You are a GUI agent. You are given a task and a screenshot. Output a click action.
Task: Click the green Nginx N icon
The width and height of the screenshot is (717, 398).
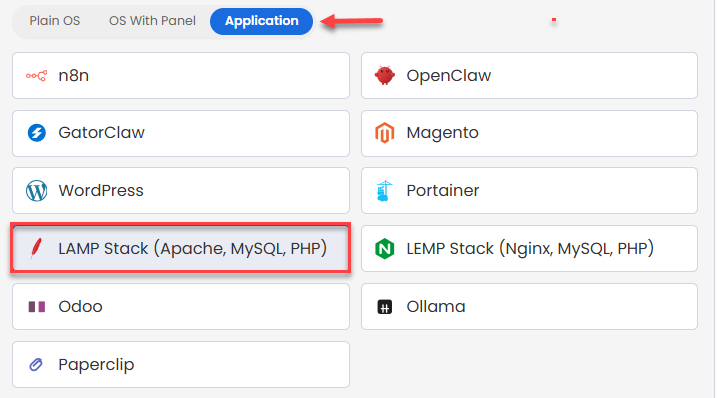(x=385, y=249)
